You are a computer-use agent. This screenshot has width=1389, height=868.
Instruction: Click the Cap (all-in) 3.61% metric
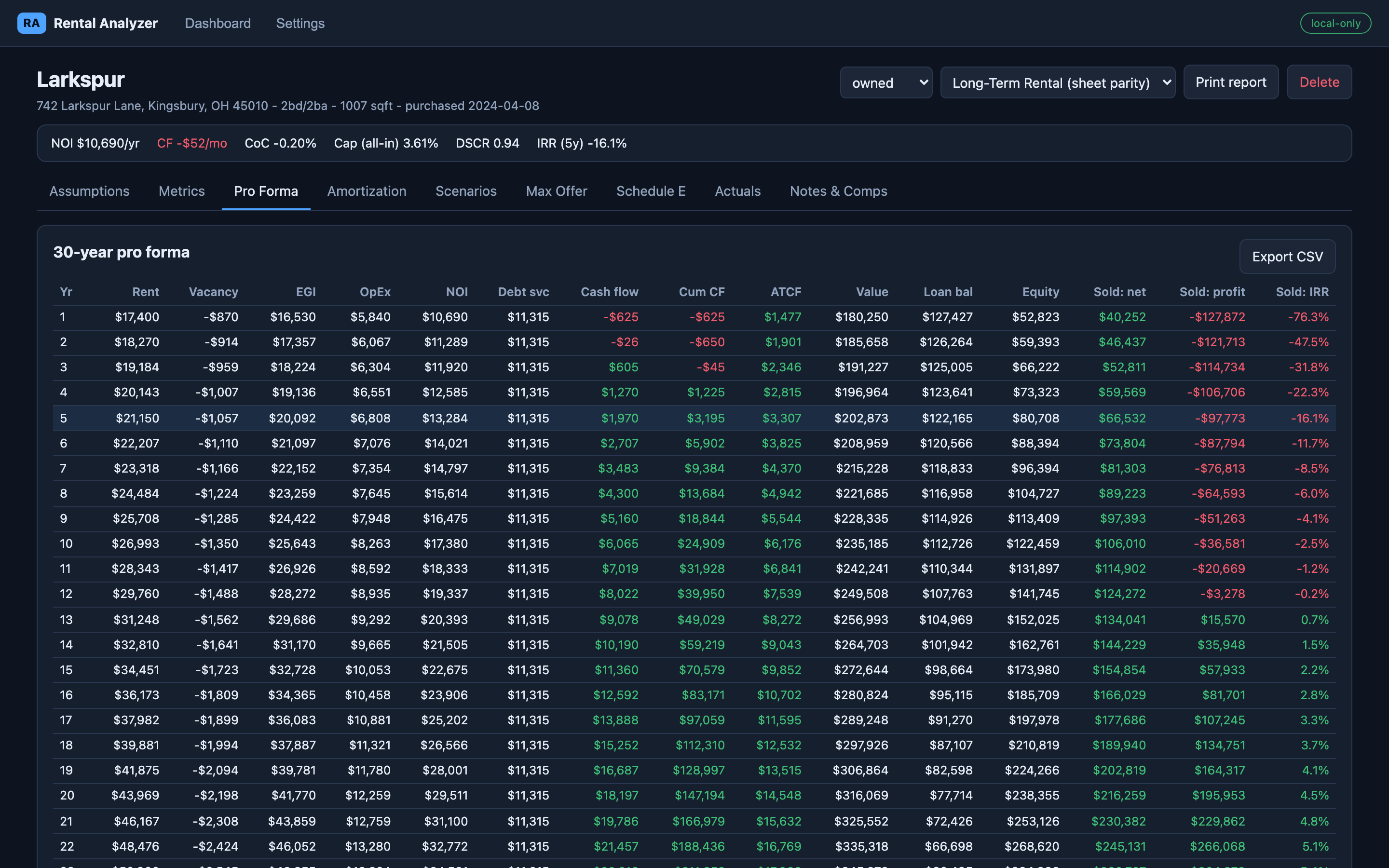(x=386, y=143)
